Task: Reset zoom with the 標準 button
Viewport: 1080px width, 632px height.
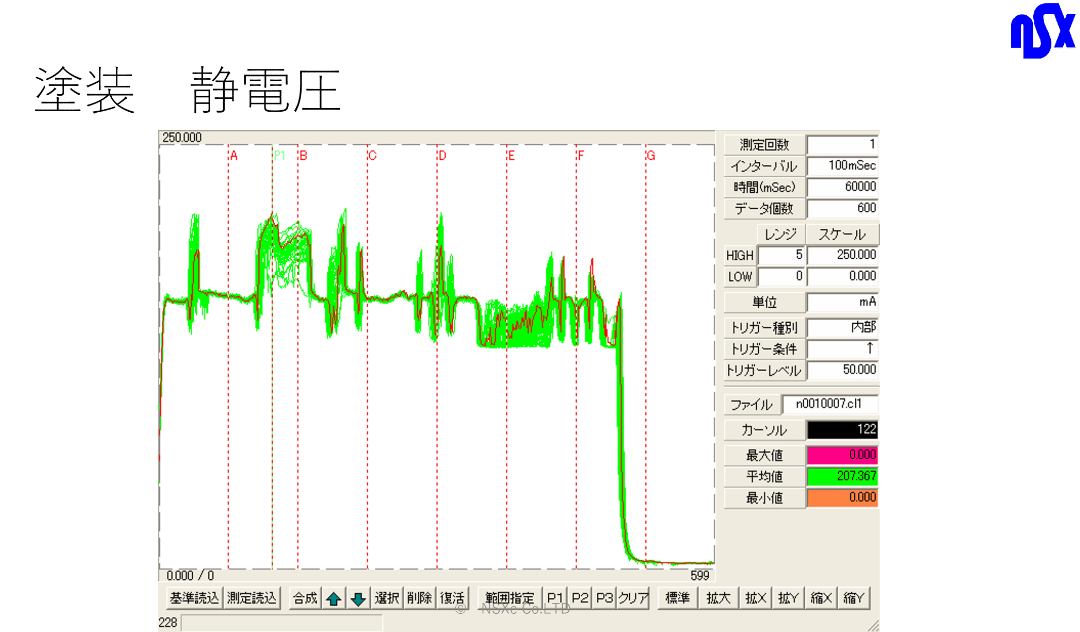Action: 677,598
